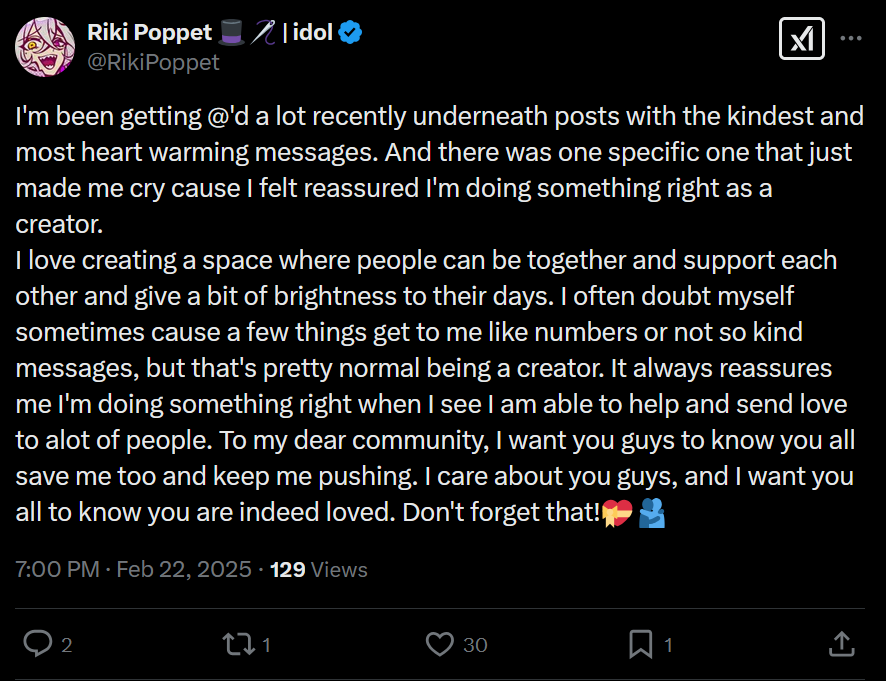Click the 129 Views count
Screen dimensions: 886x681
pos(319,570)
